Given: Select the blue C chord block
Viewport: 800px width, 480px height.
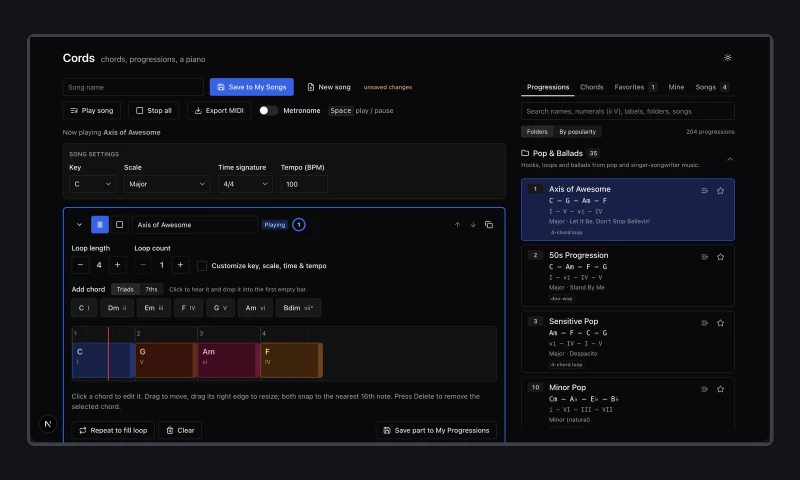Looking at the screenshot, I should click(x=103, y=360).
